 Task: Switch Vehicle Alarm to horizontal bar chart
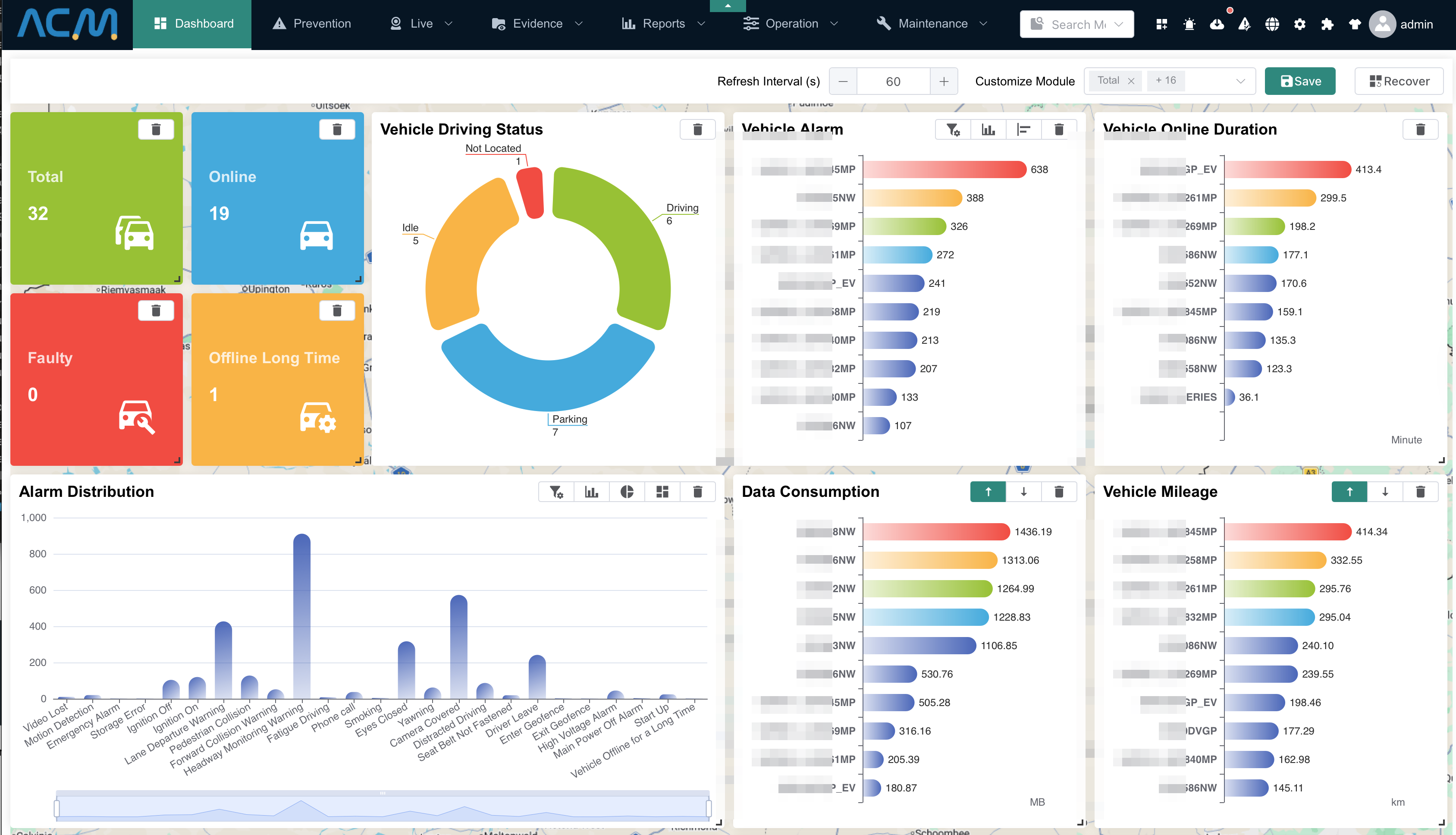(1023, 129)
